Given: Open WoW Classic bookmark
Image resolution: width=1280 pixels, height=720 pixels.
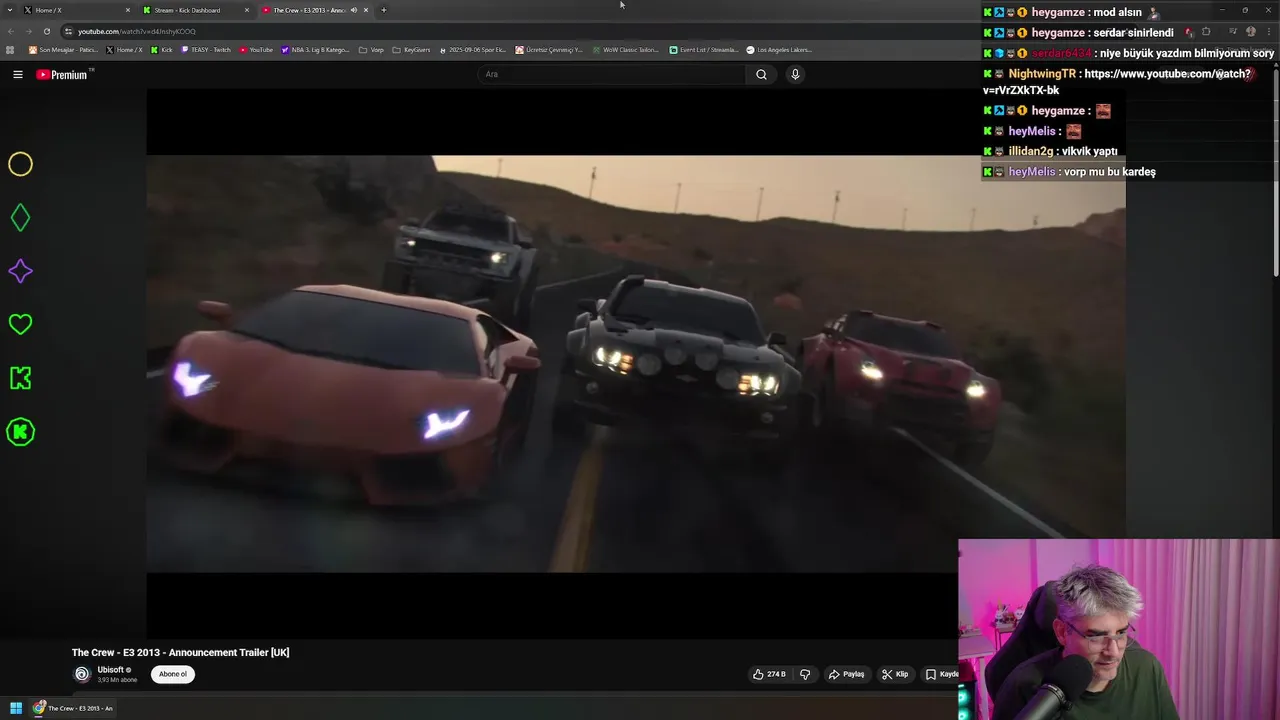Looking at the screenshot, I should 625,49.
